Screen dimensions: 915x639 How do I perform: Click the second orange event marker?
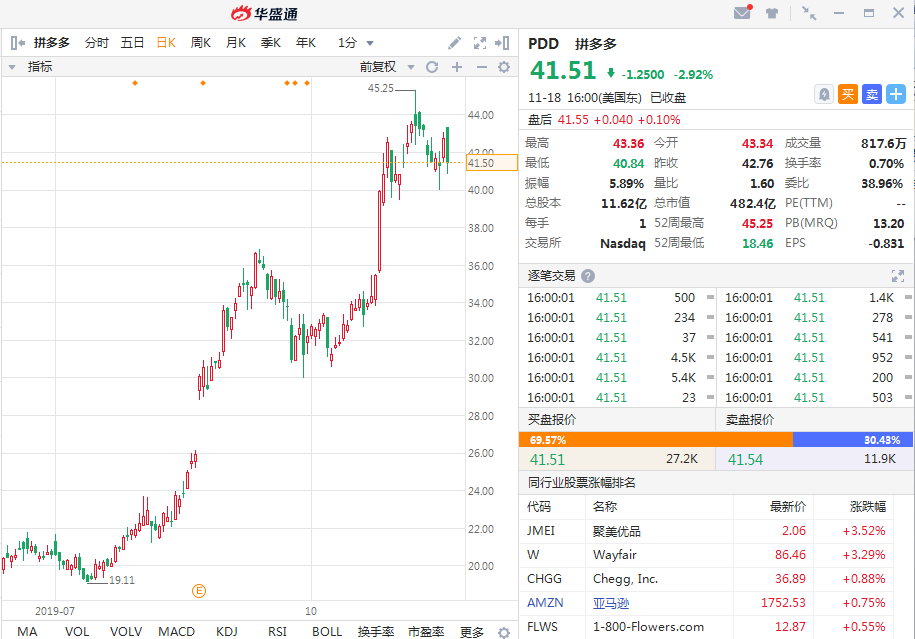(203, 83)
